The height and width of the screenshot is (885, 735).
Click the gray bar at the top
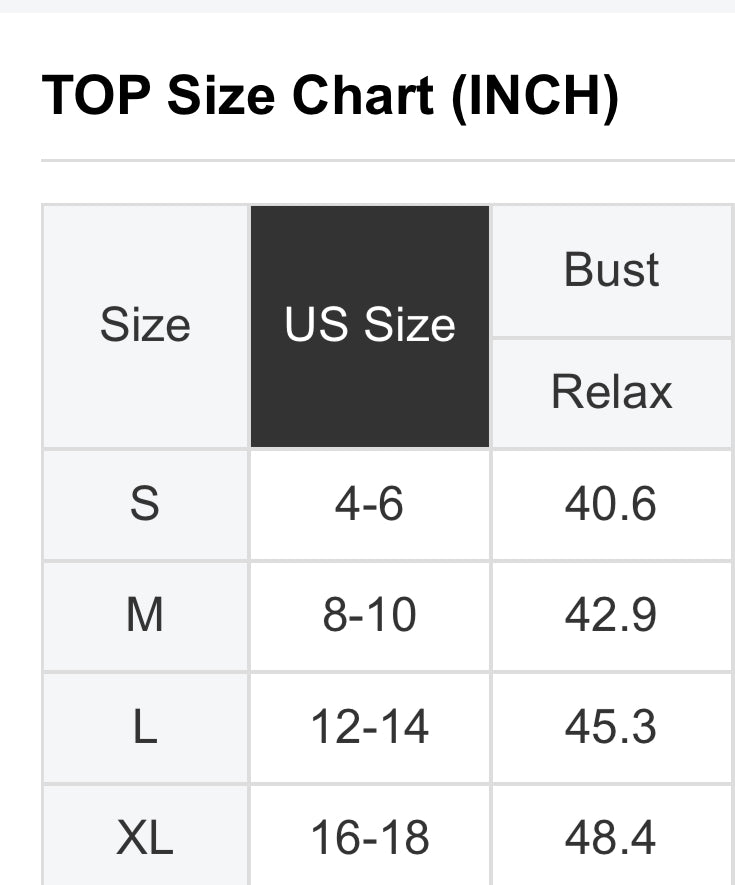(367, 5)
